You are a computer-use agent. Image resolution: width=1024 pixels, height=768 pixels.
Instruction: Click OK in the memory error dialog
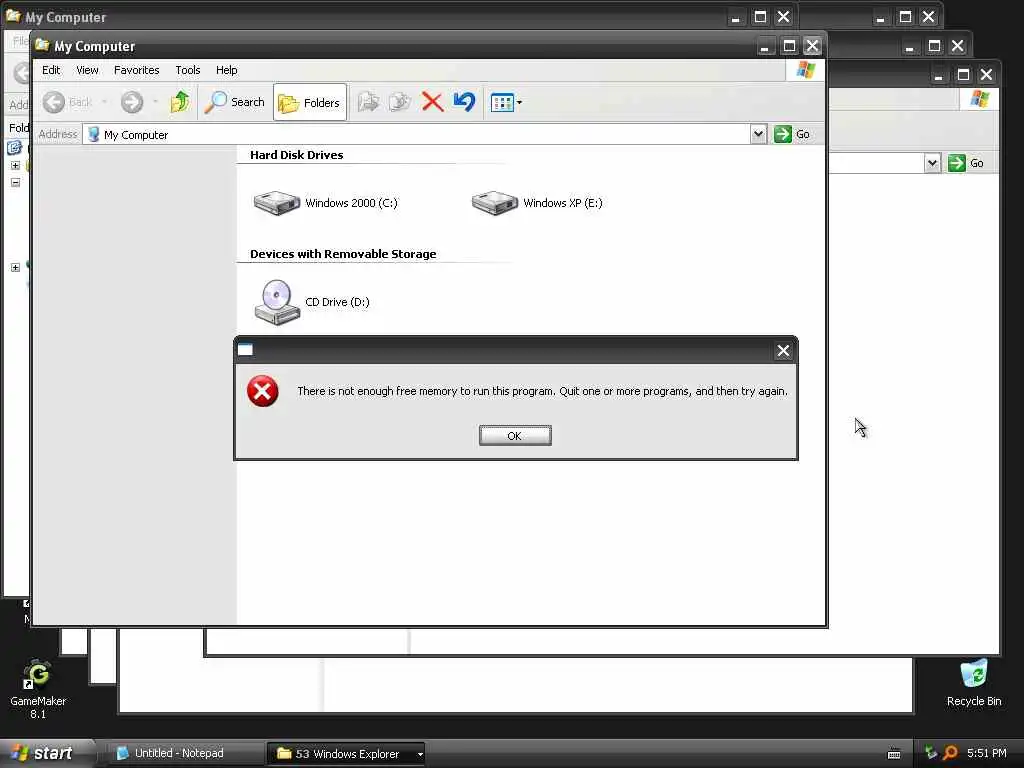(515, 436)
